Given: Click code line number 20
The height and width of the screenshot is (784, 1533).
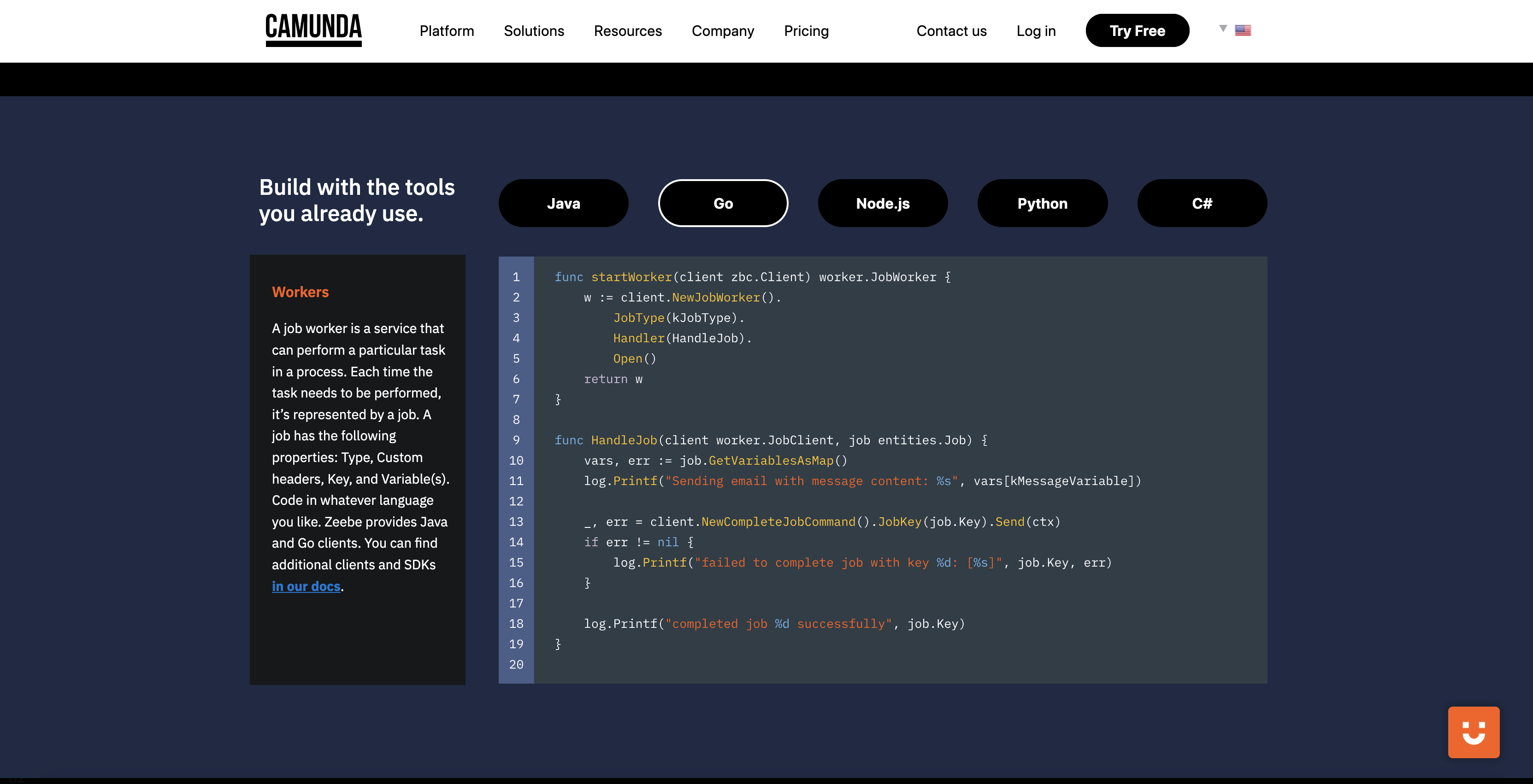Looking at the screenshot, I should pos(516,664).
